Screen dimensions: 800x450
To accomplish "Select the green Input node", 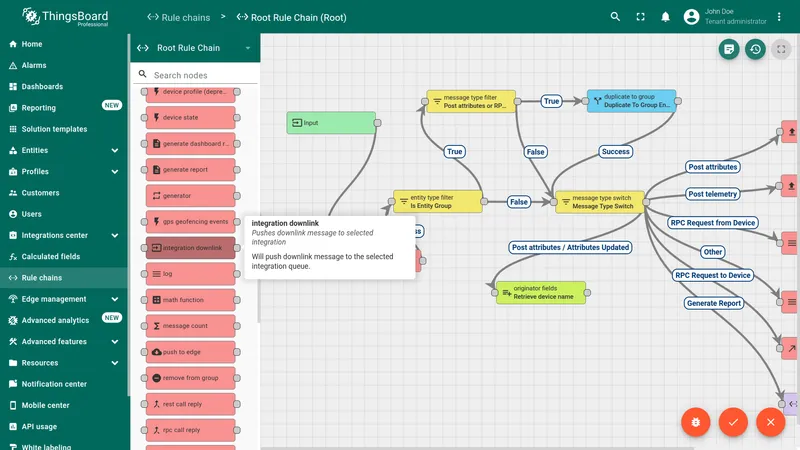I will click(331, 123).
